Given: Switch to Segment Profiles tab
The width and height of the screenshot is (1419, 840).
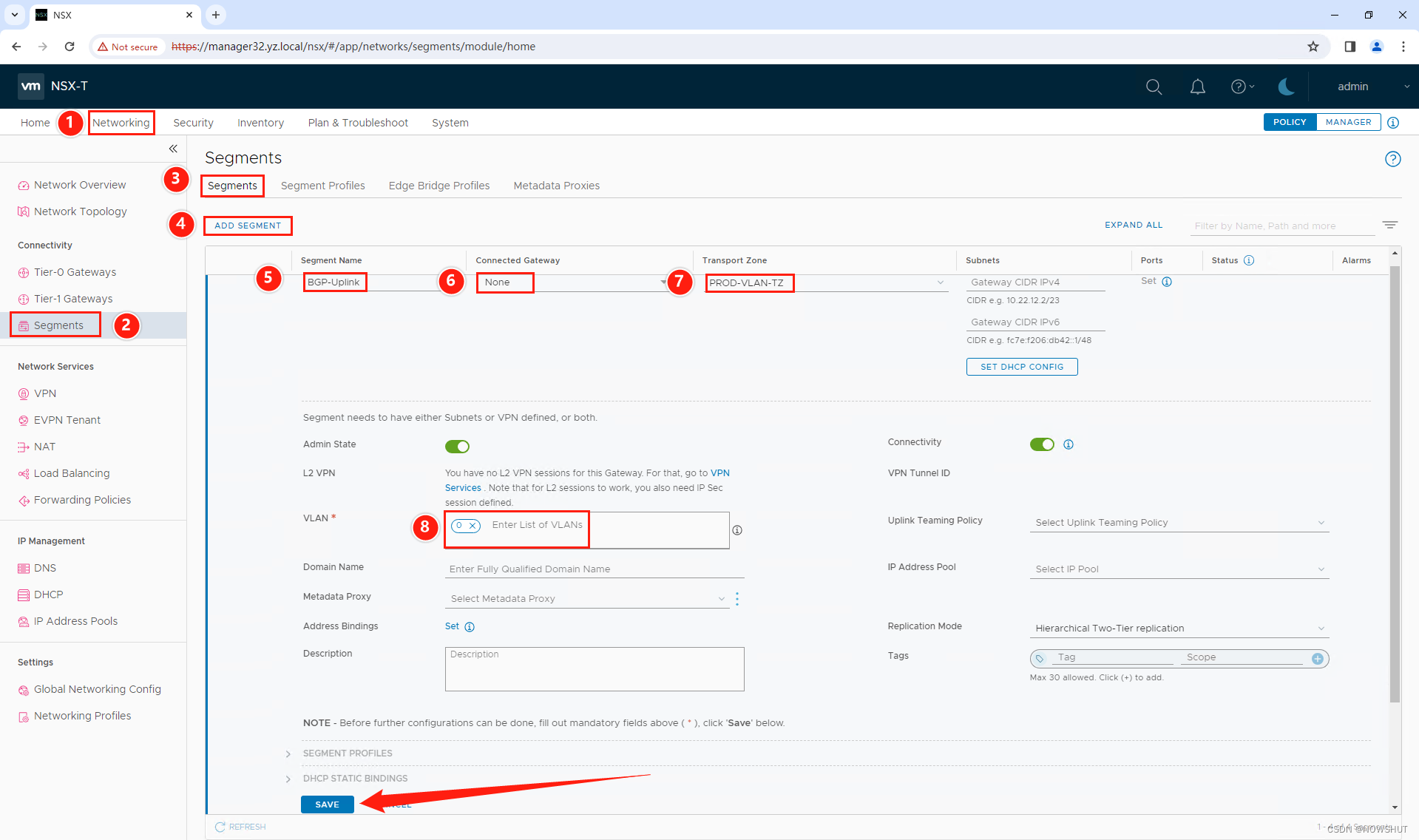Looking at the screenshot, I should (322, 186).
